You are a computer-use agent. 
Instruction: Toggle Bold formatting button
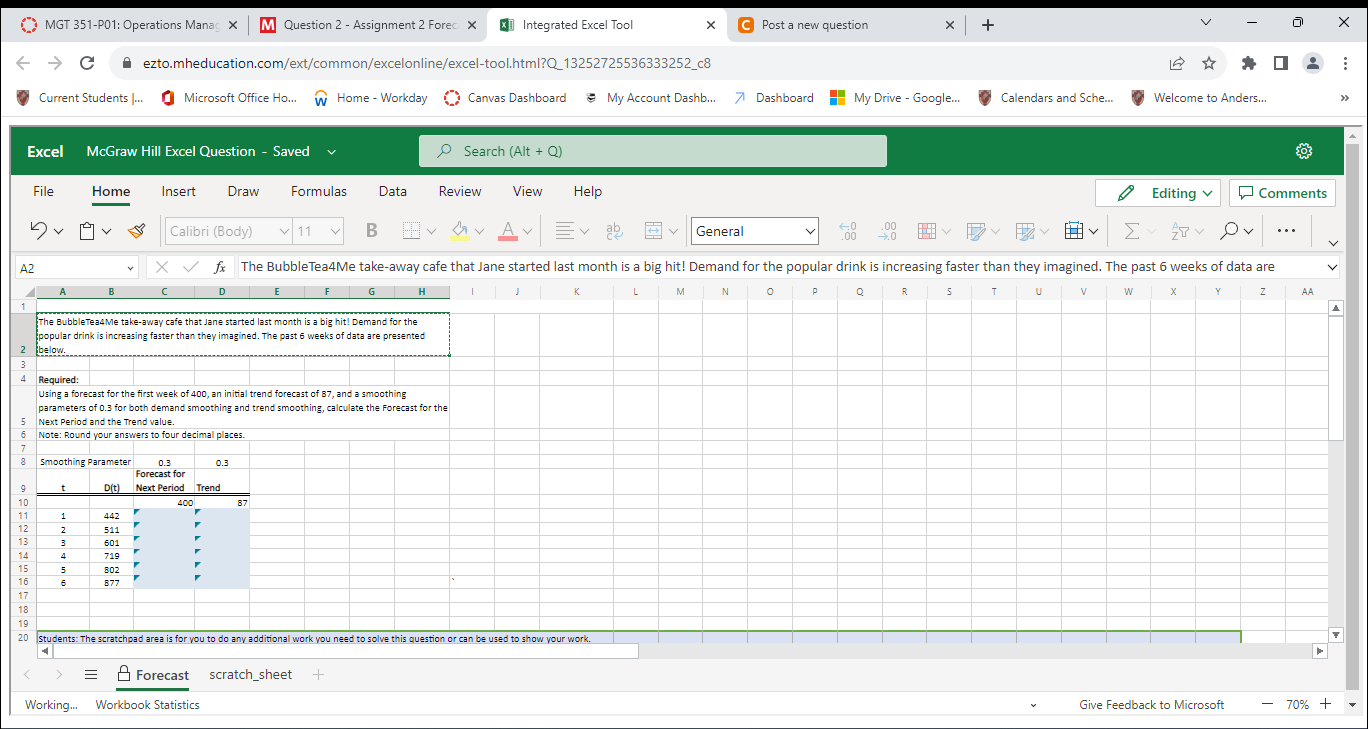[x=372, y=231]
